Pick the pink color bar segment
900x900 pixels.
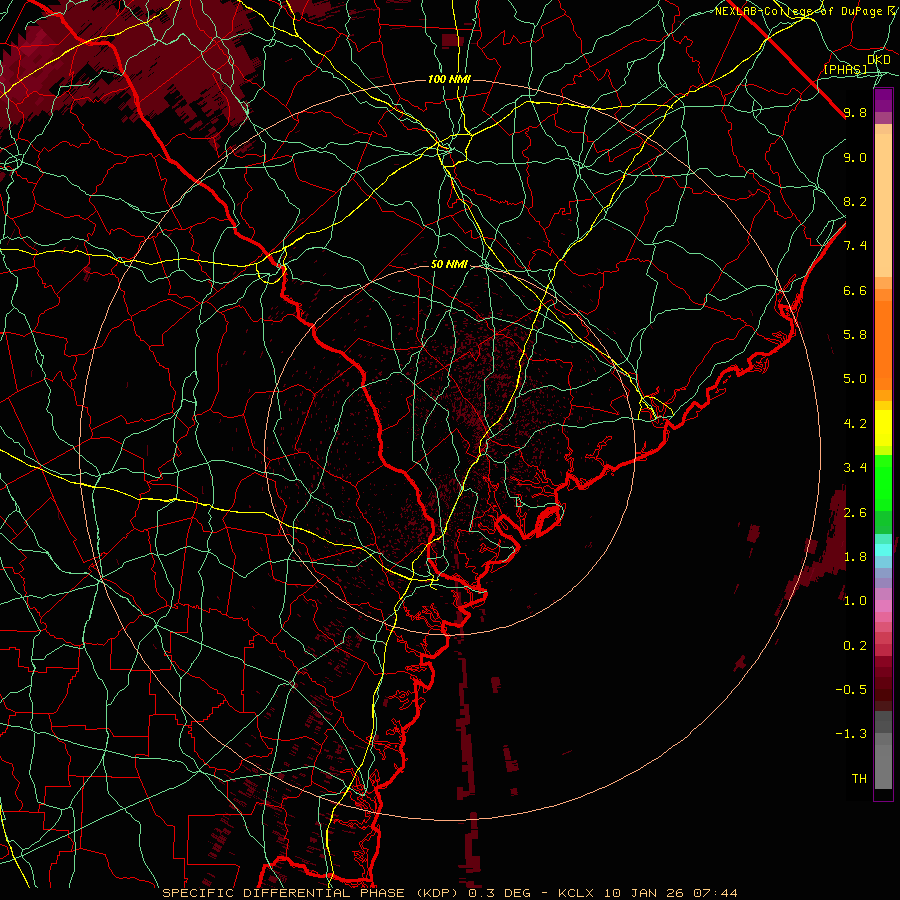pos(883,606)
